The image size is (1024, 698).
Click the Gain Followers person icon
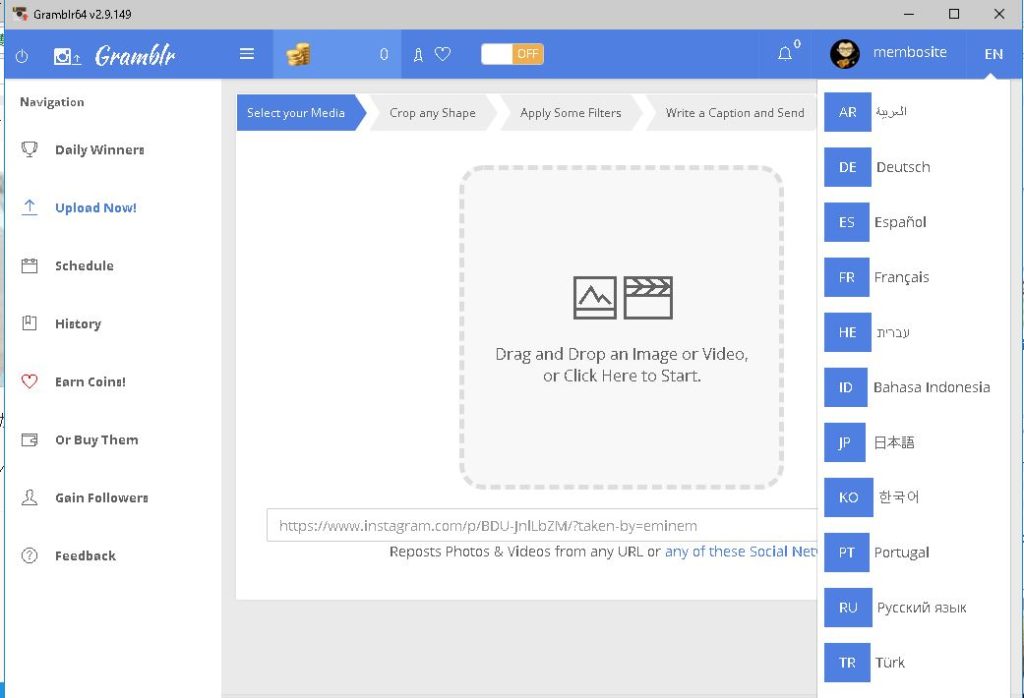coord(29,498)
